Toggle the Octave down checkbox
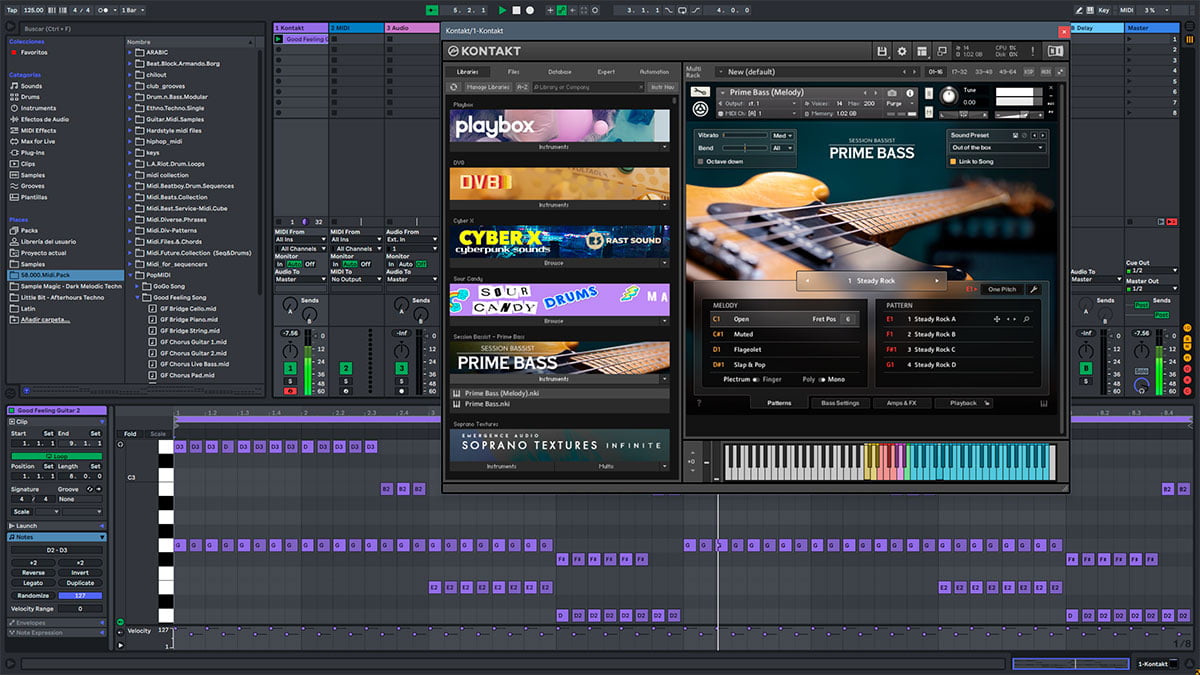The height and width of the screenshot is (675, 1200). pyautogui.click(x=700, y=161)
